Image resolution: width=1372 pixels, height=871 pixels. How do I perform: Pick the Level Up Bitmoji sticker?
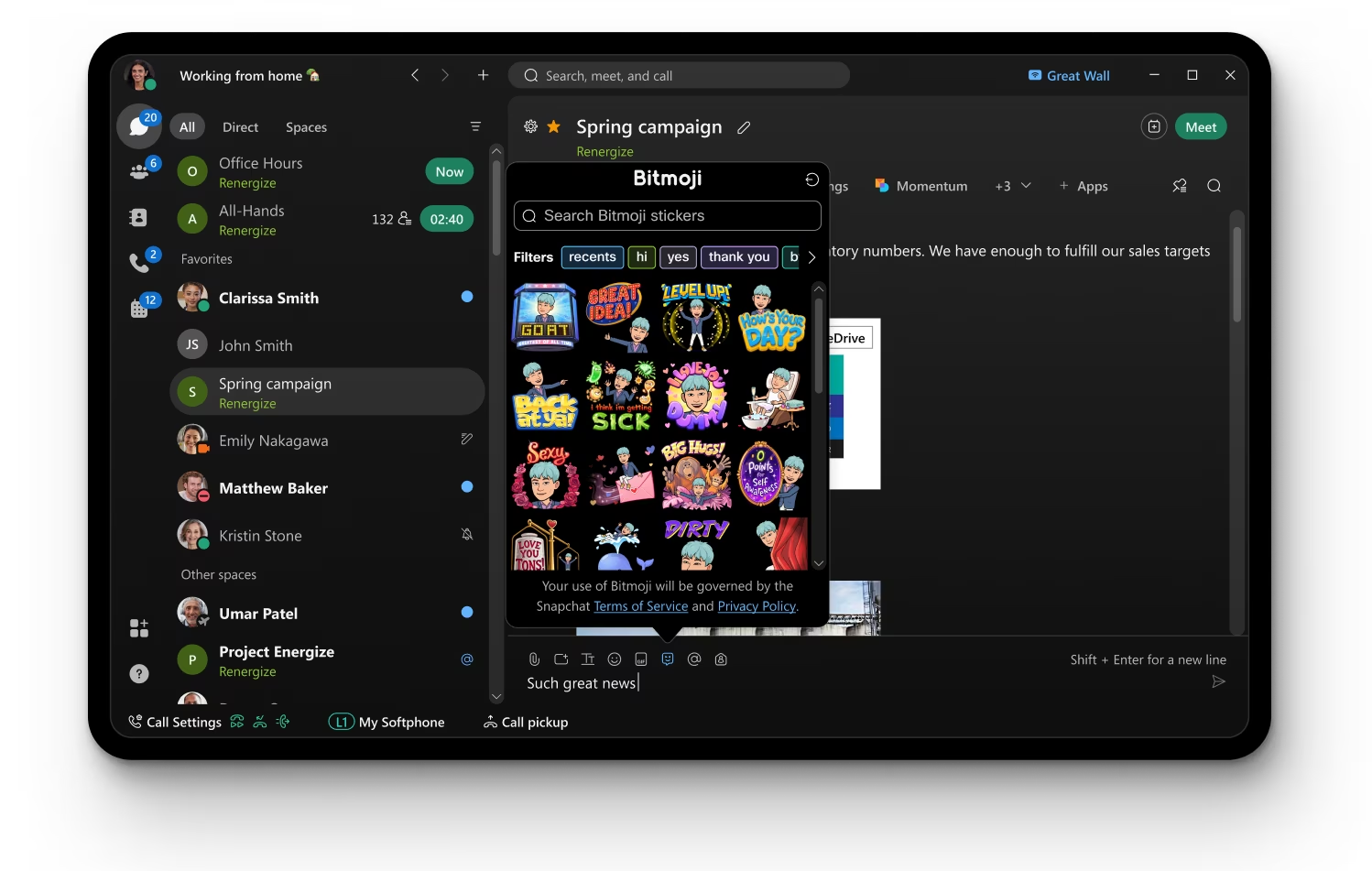(x=696, y=317)
